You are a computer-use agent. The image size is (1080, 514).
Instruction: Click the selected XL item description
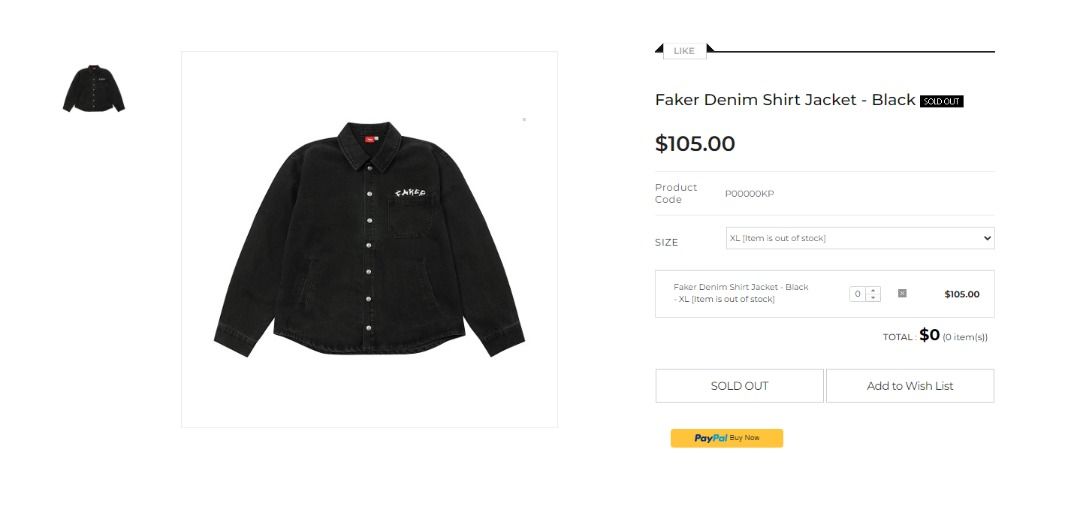[740, 293]
